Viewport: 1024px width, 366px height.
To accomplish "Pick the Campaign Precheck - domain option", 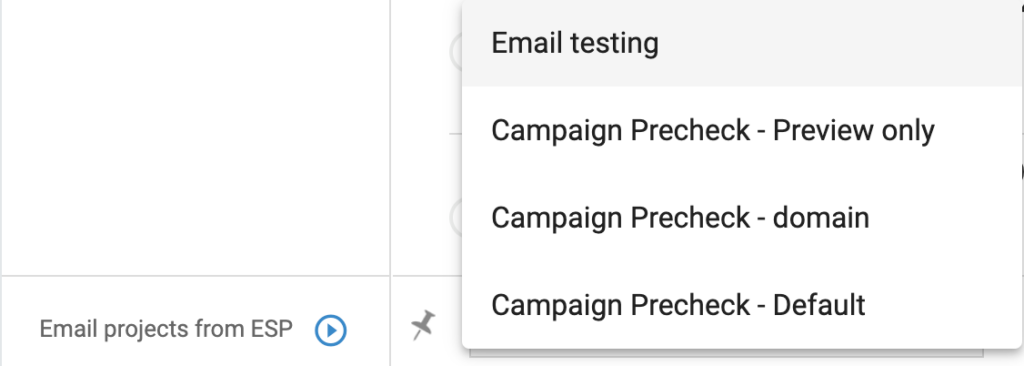I will [742, 217].
